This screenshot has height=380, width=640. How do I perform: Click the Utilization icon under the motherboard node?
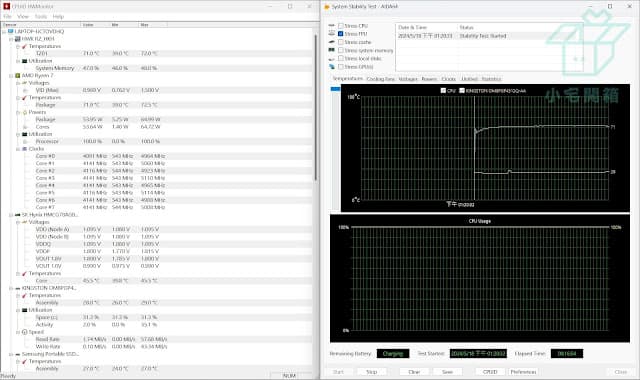pos(24,61)
